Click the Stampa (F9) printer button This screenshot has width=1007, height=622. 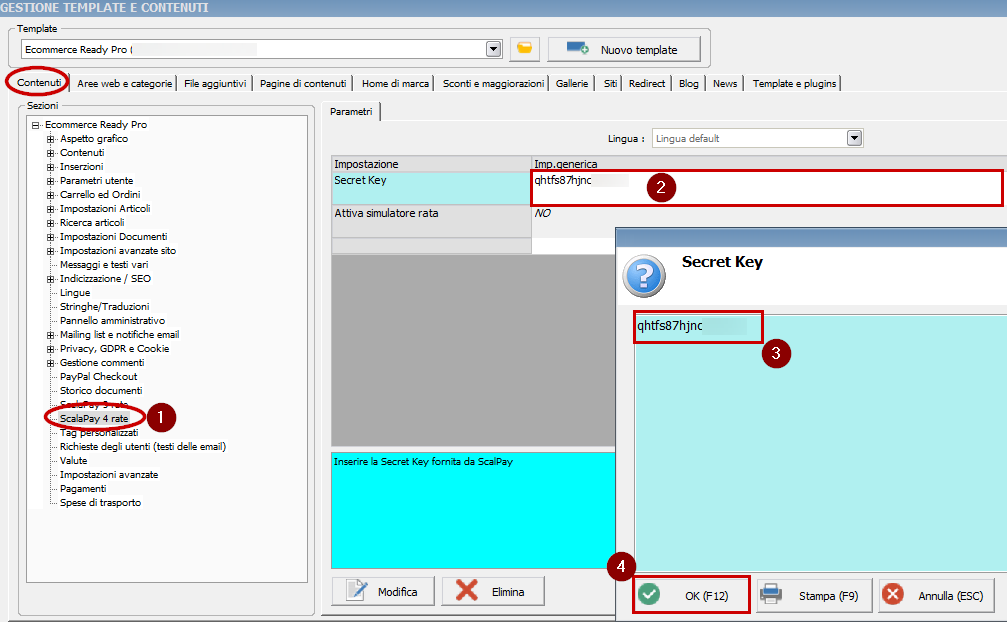pyautogui.click(x=814, y=595)
